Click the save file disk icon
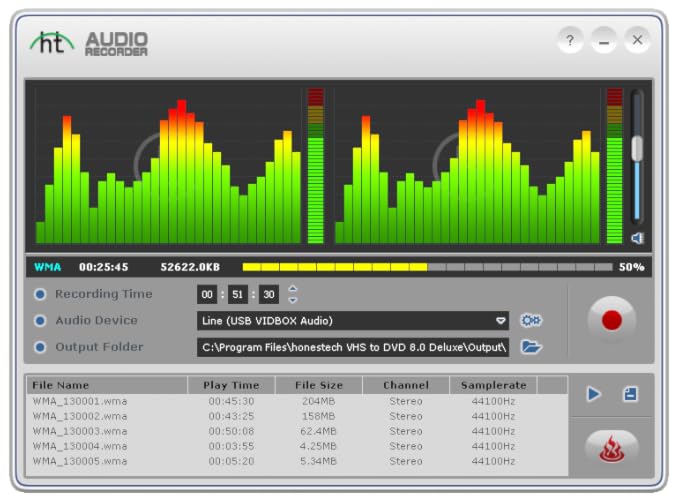 [630, 394]
